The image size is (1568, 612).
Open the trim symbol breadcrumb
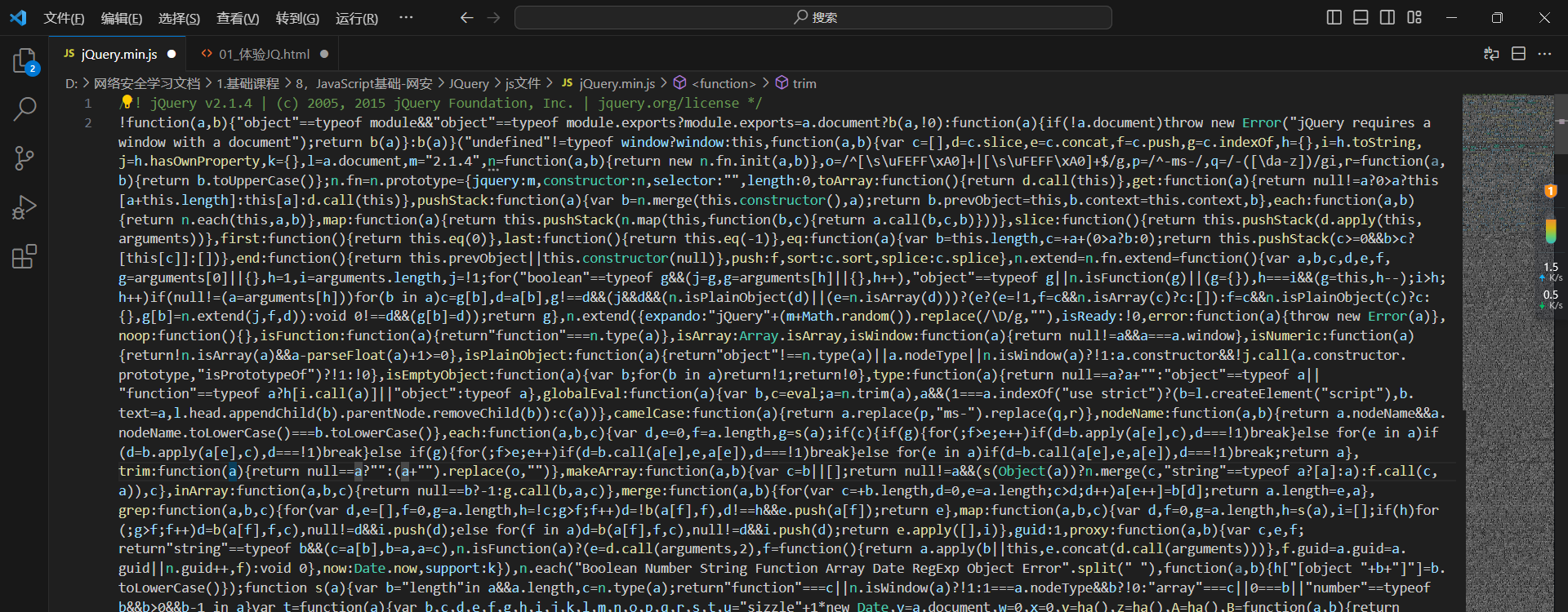tap(795, 83)
